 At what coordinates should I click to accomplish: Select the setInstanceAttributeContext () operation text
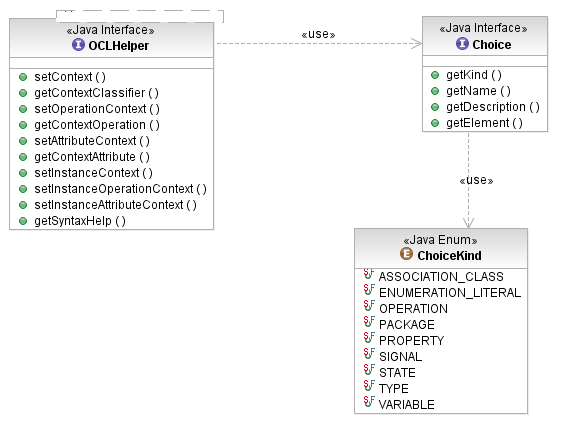(x=115, y=205)
